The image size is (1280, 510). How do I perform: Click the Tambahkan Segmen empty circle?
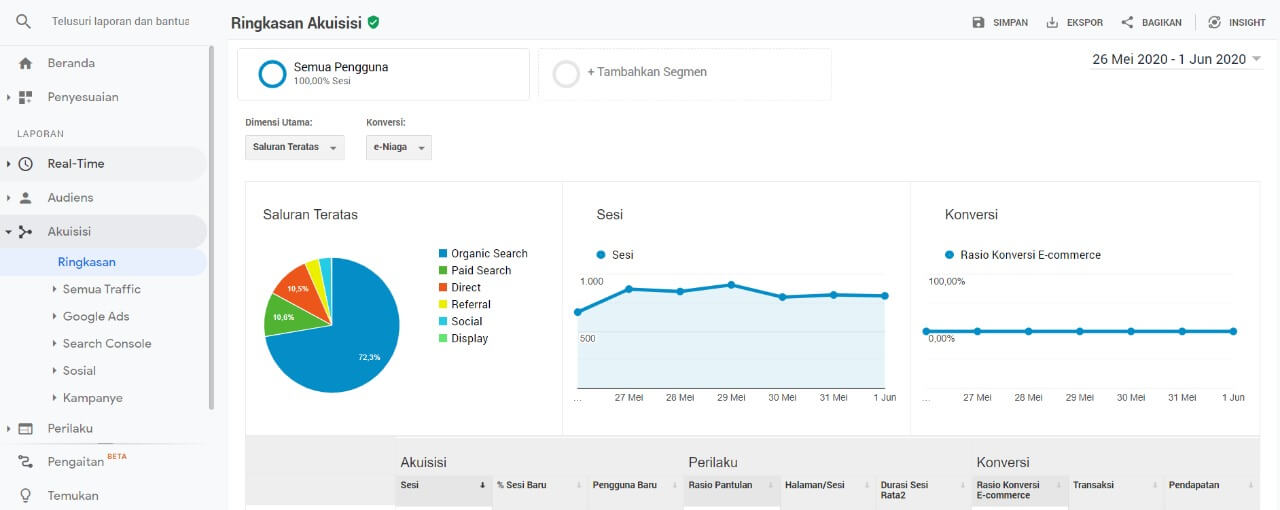(566, 74)
